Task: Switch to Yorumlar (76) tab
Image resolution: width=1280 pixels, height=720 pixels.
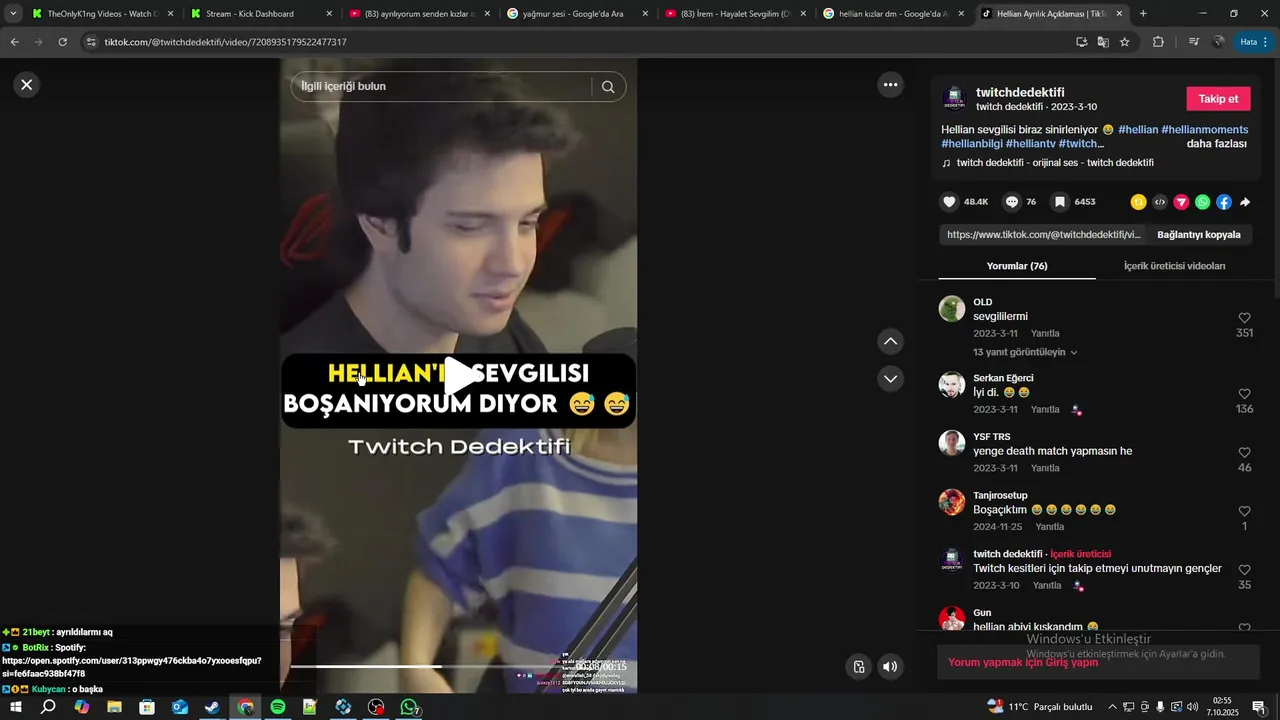Action: (x=1017, y=266)
